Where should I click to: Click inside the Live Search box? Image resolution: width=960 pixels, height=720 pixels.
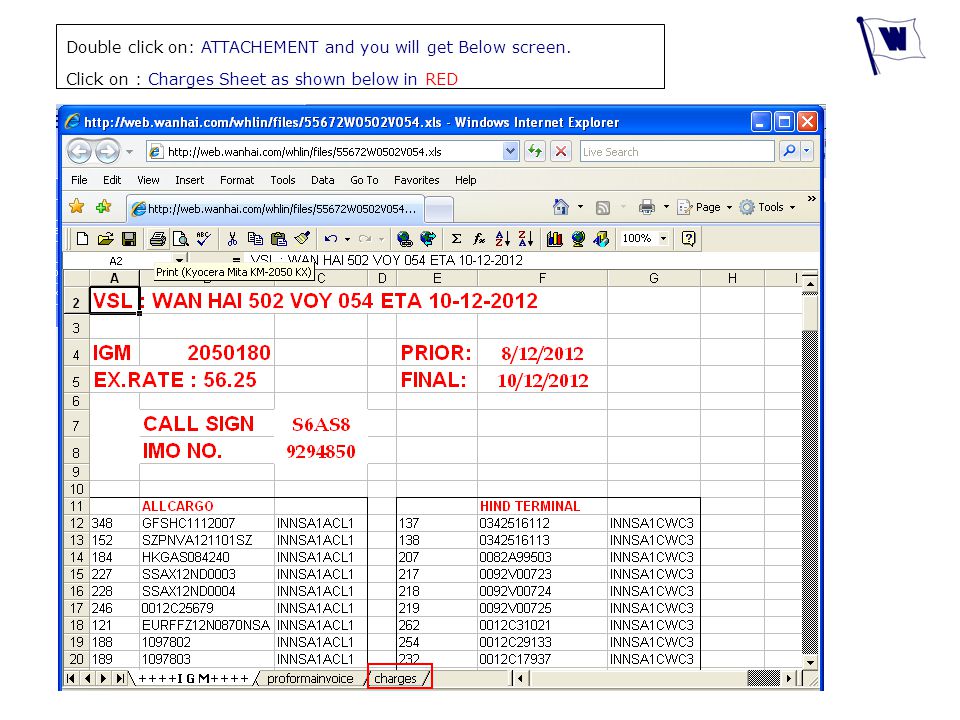coord(677,151)
